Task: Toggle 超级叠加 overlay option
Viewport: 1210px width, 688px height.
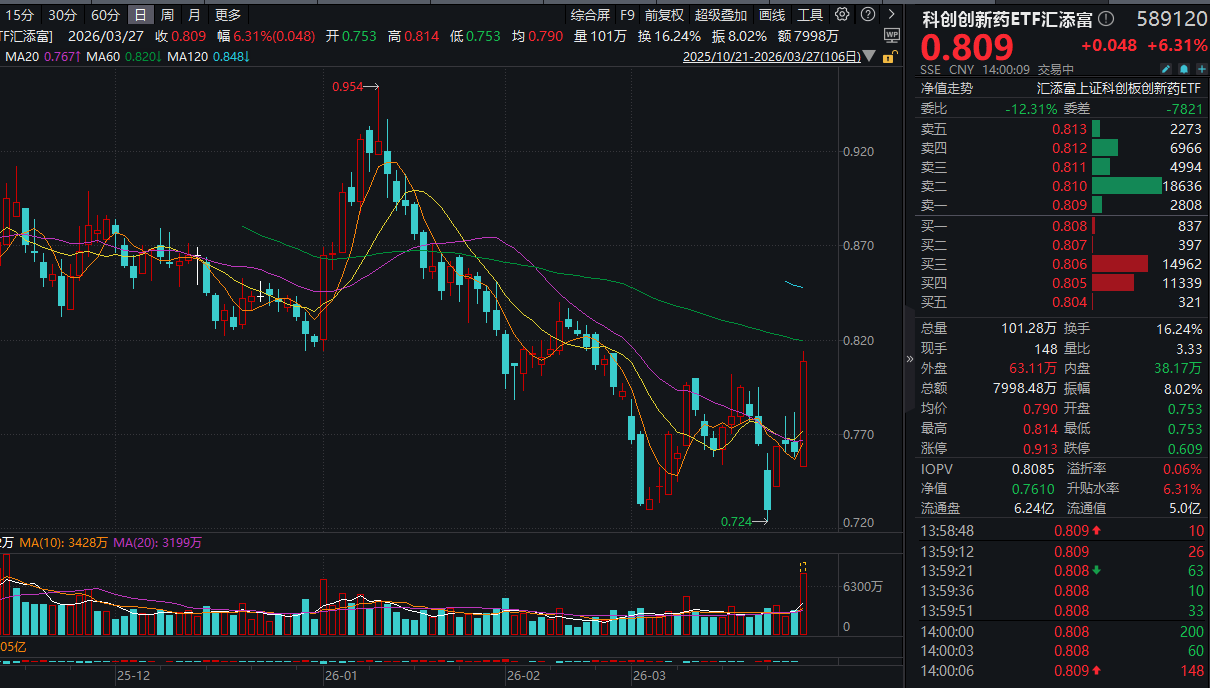Action: click(x=721, y=15)
